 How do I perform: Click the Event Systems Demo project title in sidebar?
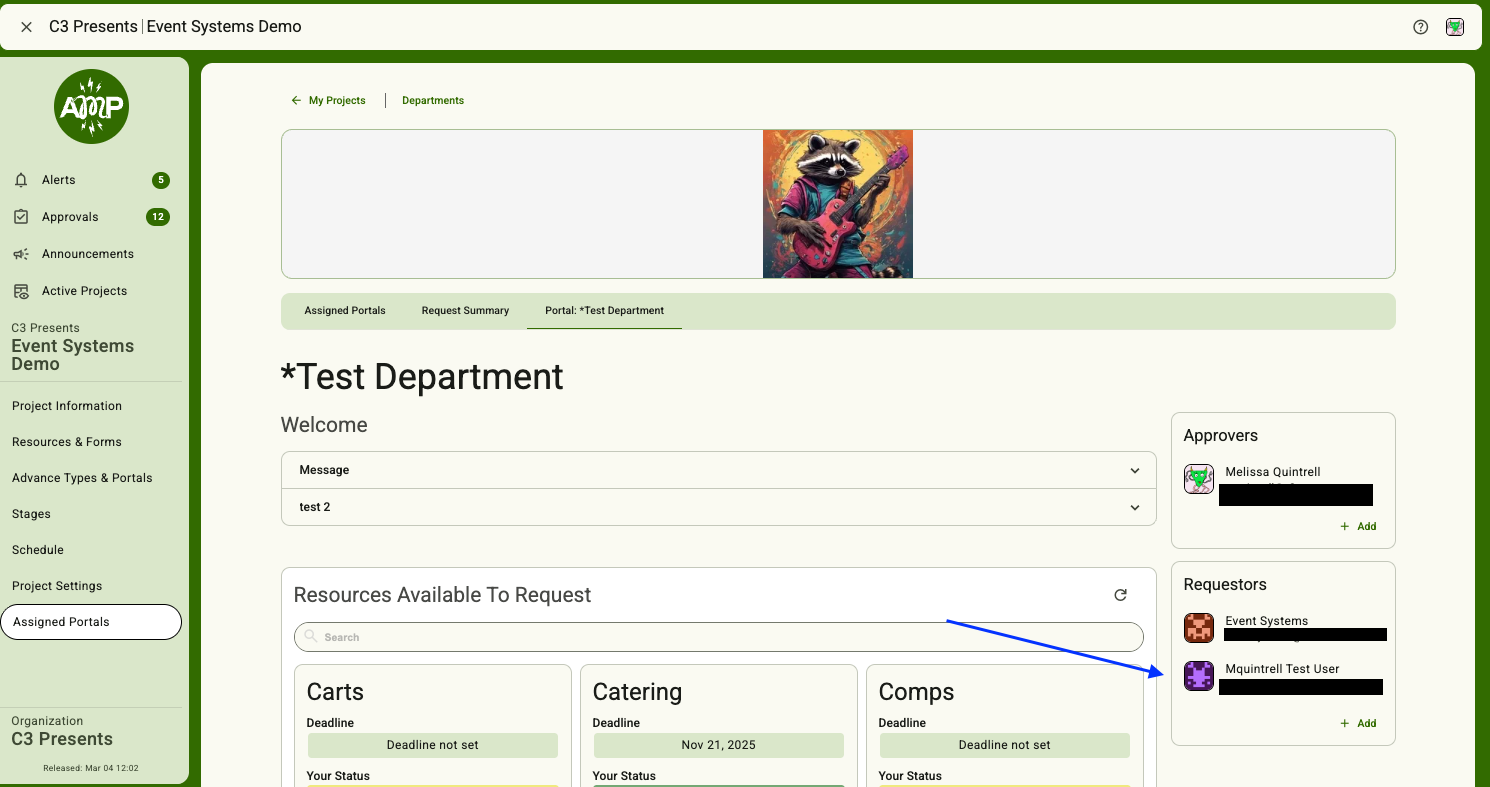pos(72,355)
